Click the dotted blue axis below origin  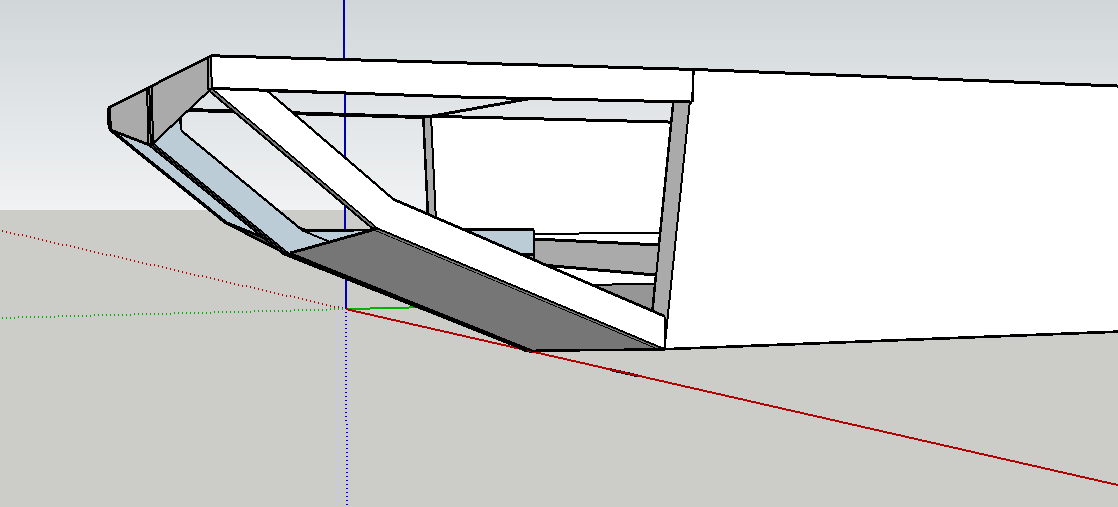point(346,420)
